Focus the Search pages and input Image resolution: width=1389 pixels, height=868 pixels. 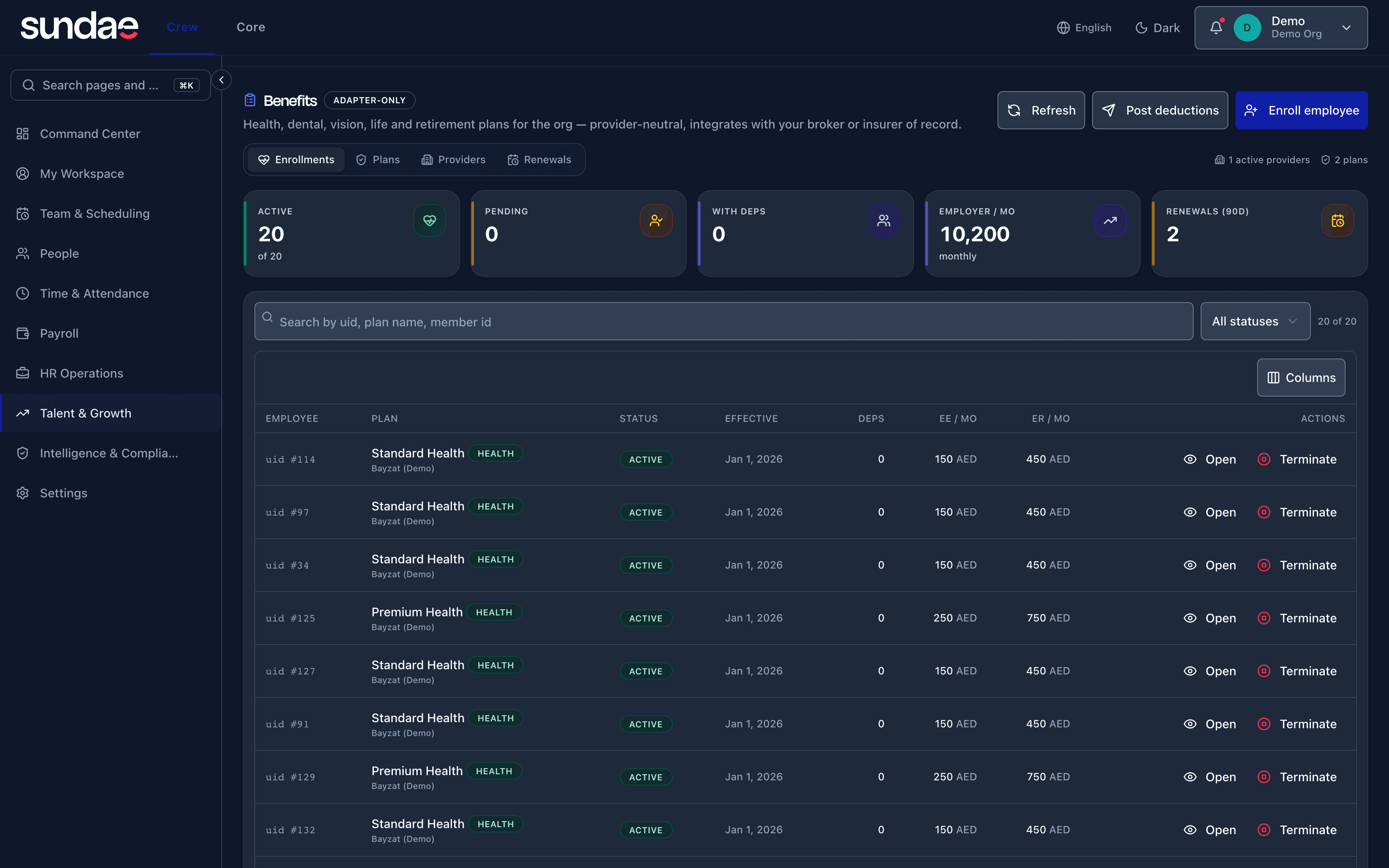pos(110,85)
